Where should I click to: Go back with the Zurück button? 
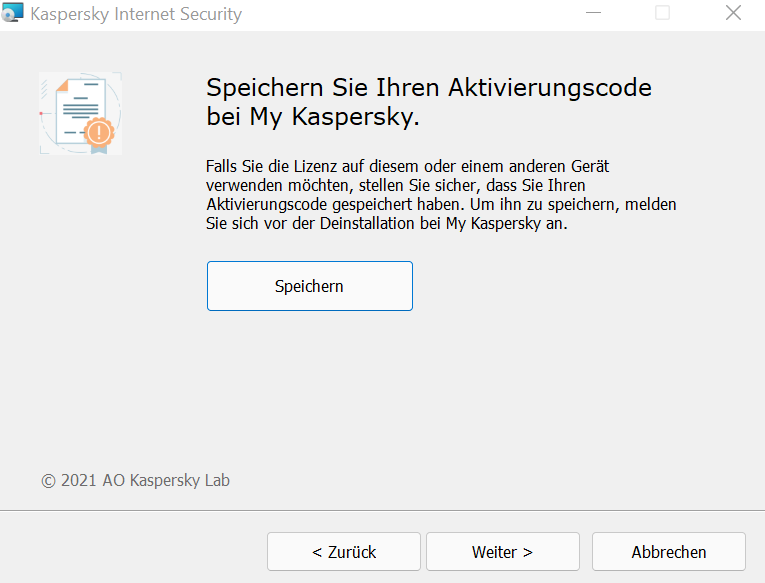pyautogui.click(x=343, y=552)
